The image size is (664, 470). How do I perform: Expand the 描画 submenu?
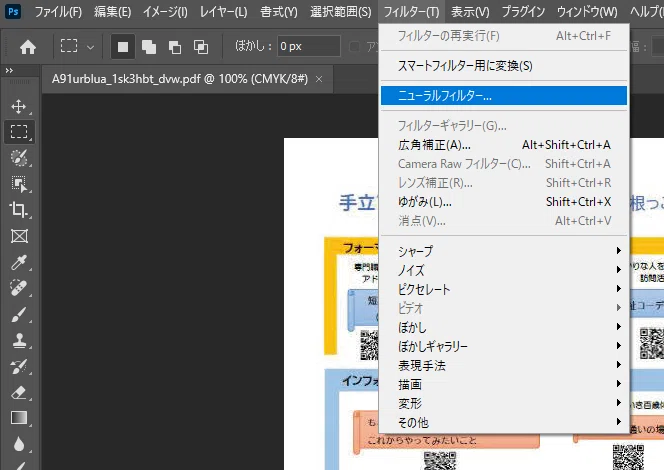tap(504, 384)
